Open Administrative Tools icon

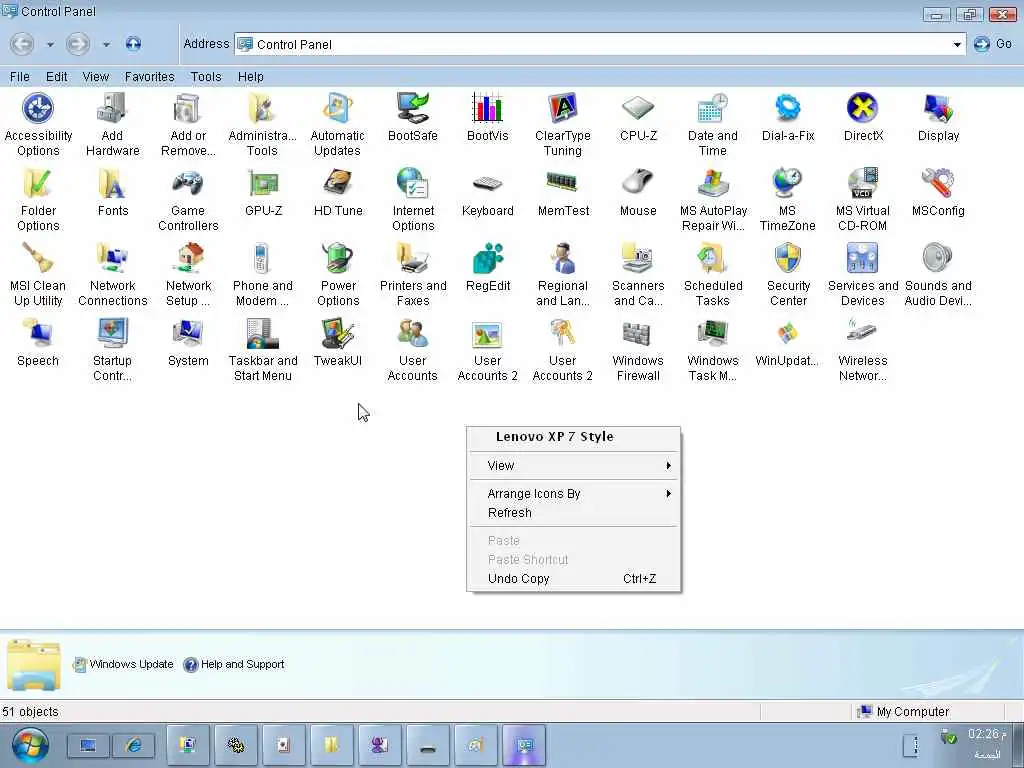coord(263,108)
